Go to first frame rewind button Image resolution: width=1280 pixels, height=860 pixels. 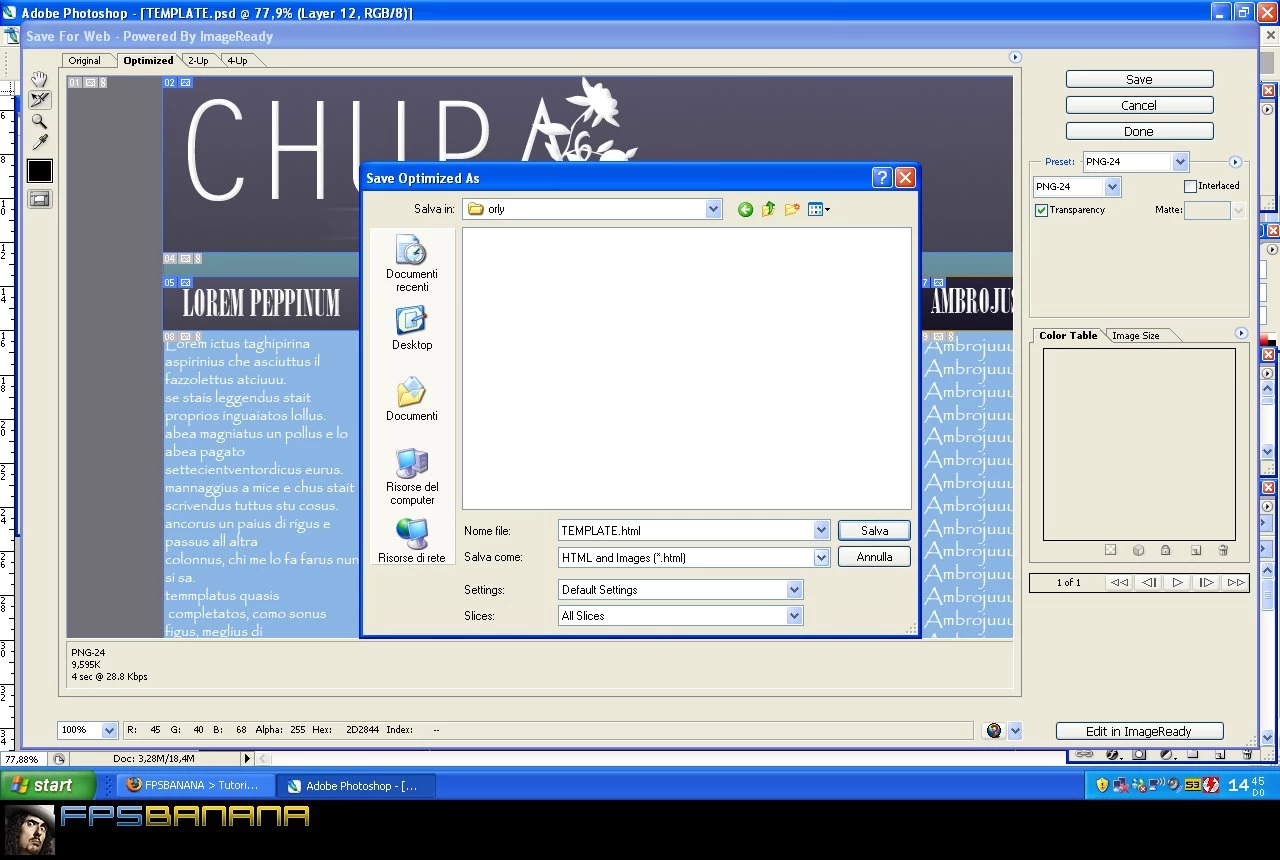tap(1120, 582)
